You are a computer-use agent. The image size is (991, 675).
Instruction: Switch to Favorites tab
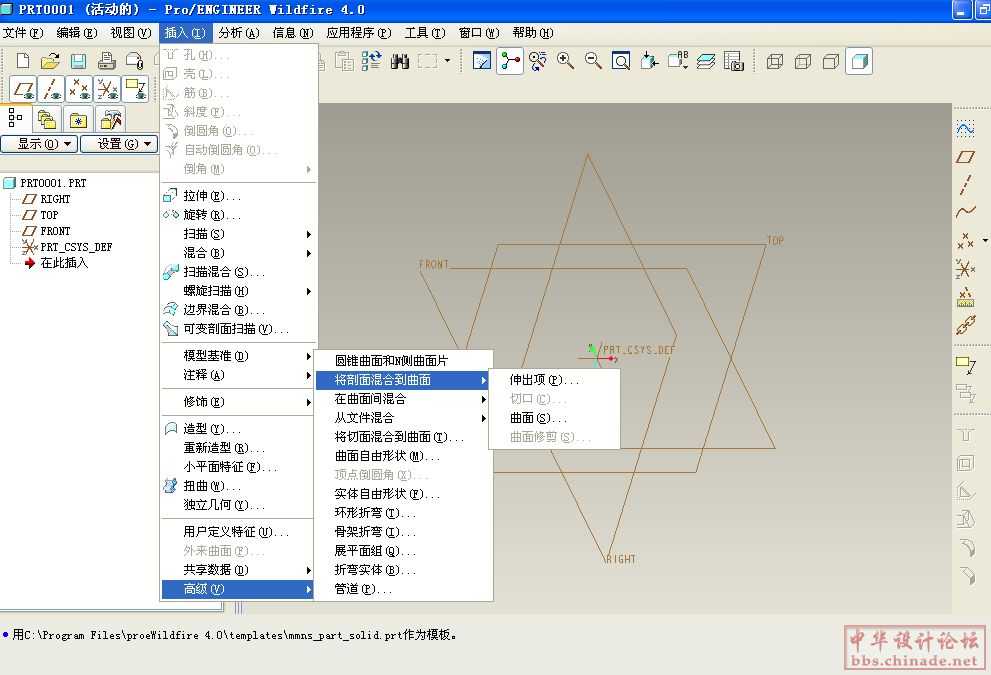point(78,119)
